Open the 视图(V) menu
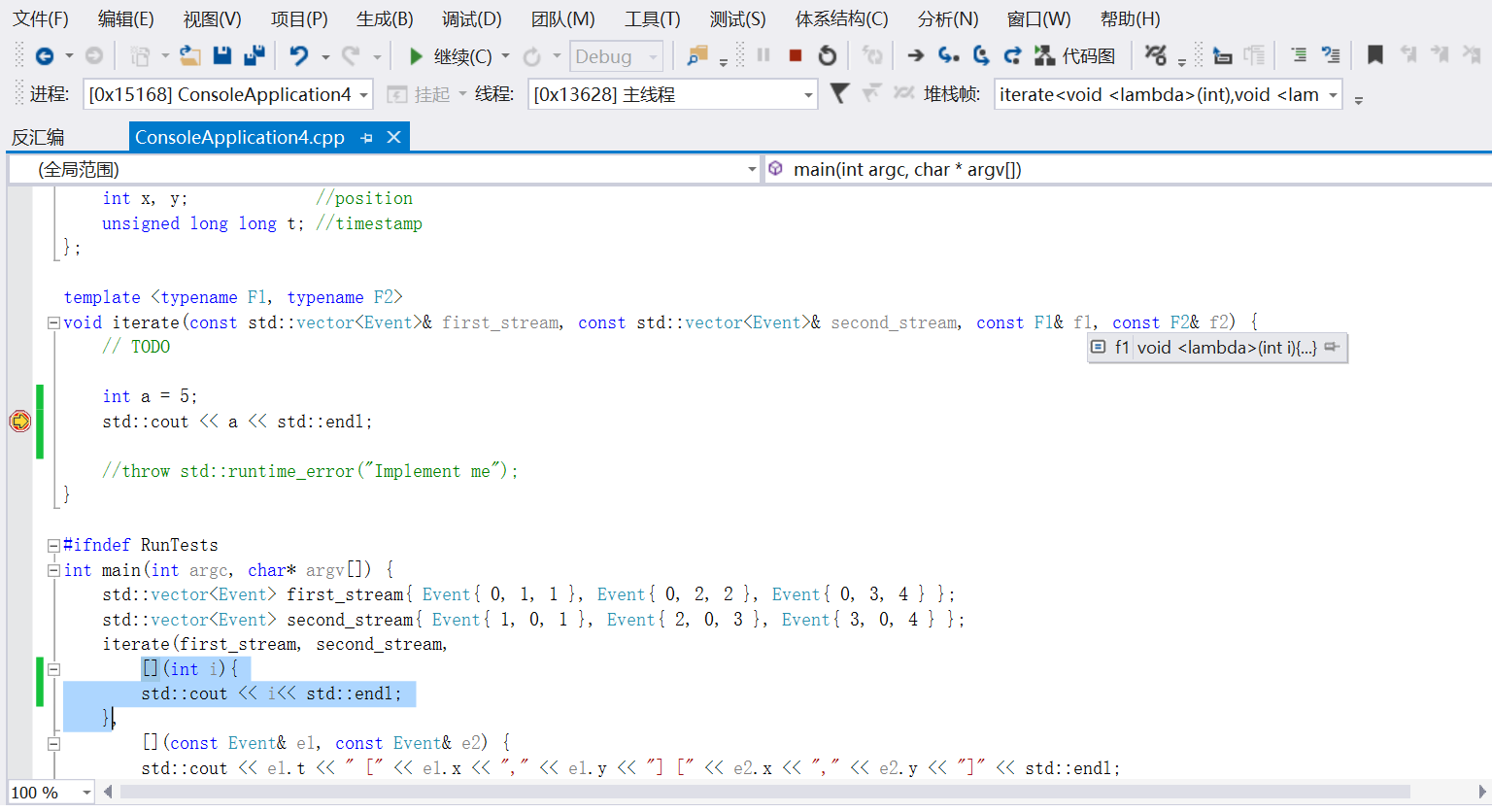 [212, 19]
